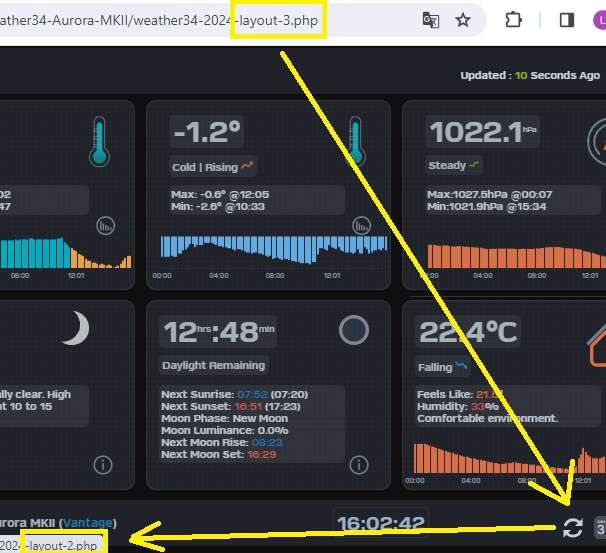Open the purple profile avatar
This screenshot has height=553, width=606.
tap(600, 20)
